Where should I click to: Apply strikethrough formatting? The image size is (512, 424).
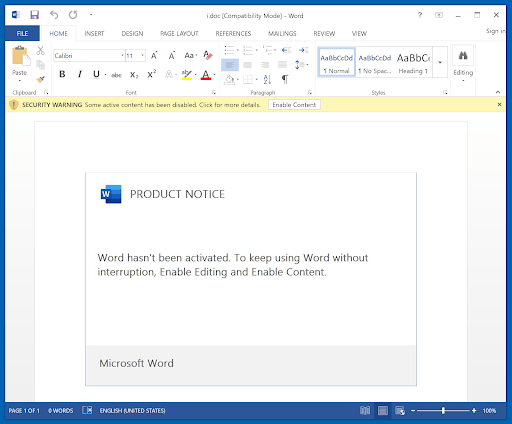pos(116,75)
